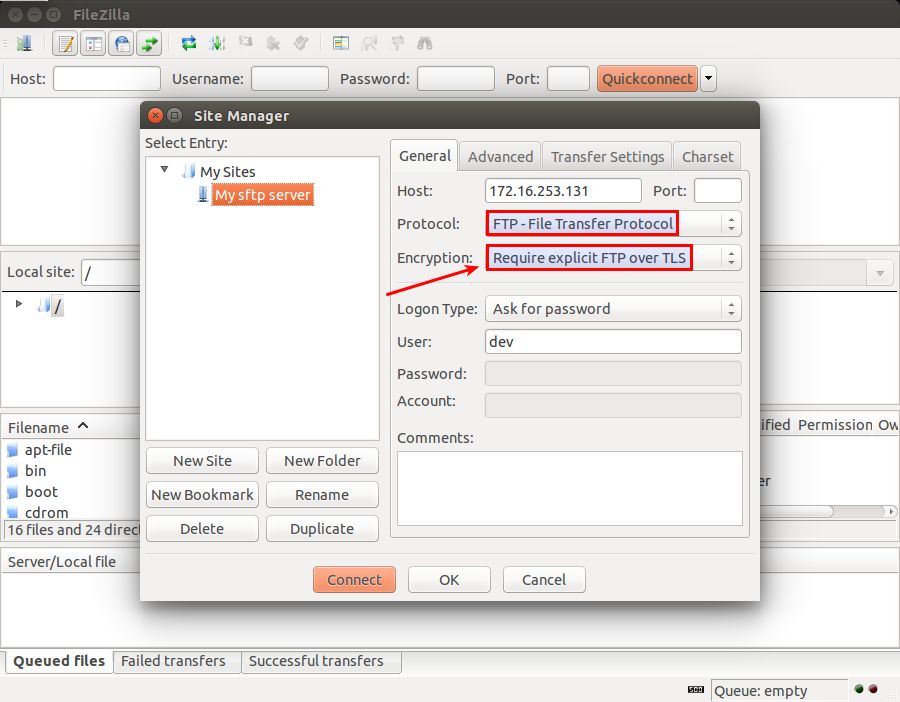Switch to the Advanced tab

[500, 157]
